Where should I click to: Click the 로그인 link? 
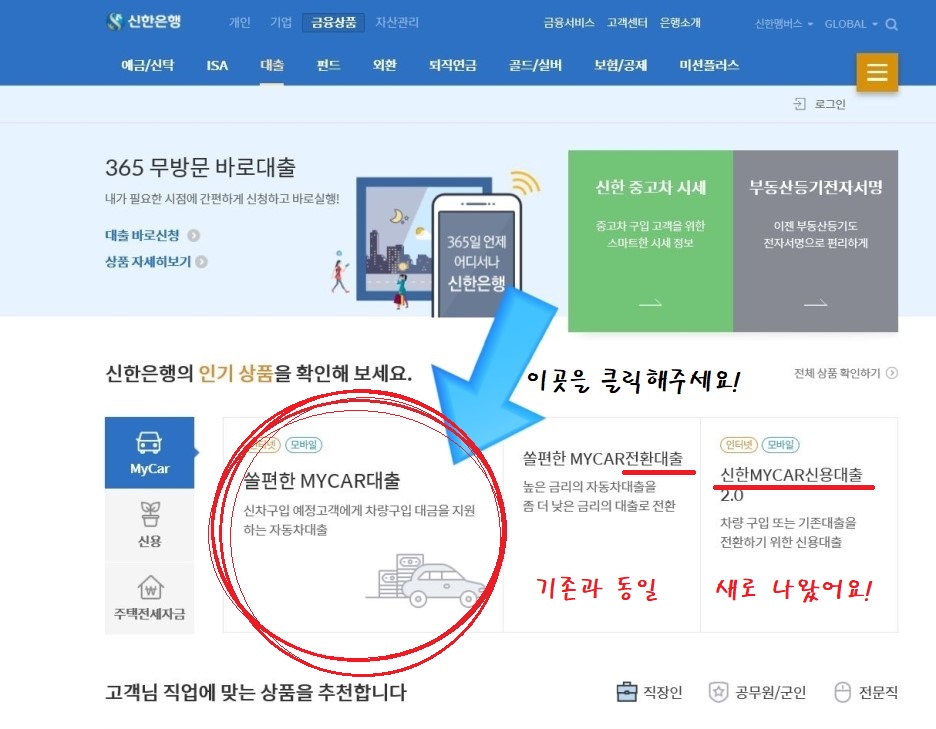tap(830, 104)
